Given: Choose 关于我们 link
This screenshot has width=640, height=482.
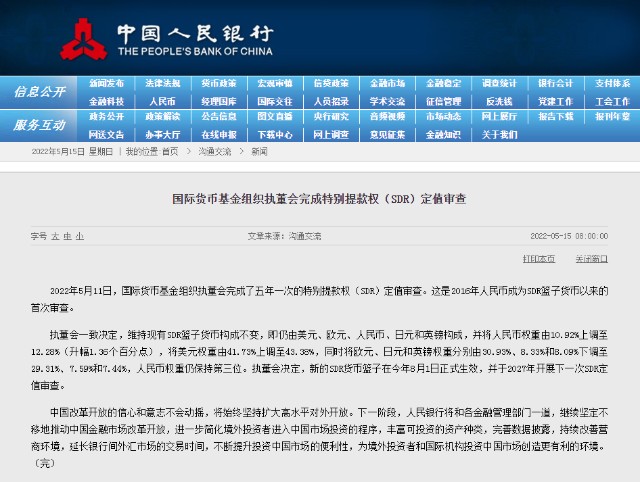Looking at the screenshot, I should [500, 135].
